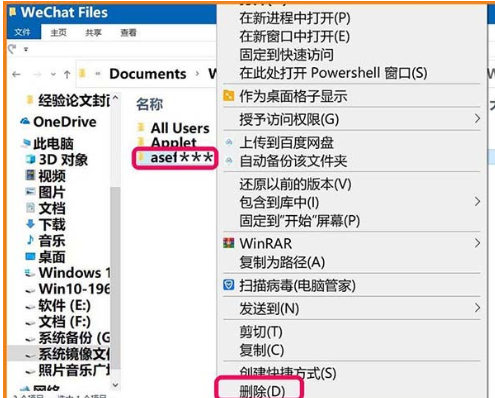Click the 音乐 note icon
The image size is (495, 398).
[30, 240]
